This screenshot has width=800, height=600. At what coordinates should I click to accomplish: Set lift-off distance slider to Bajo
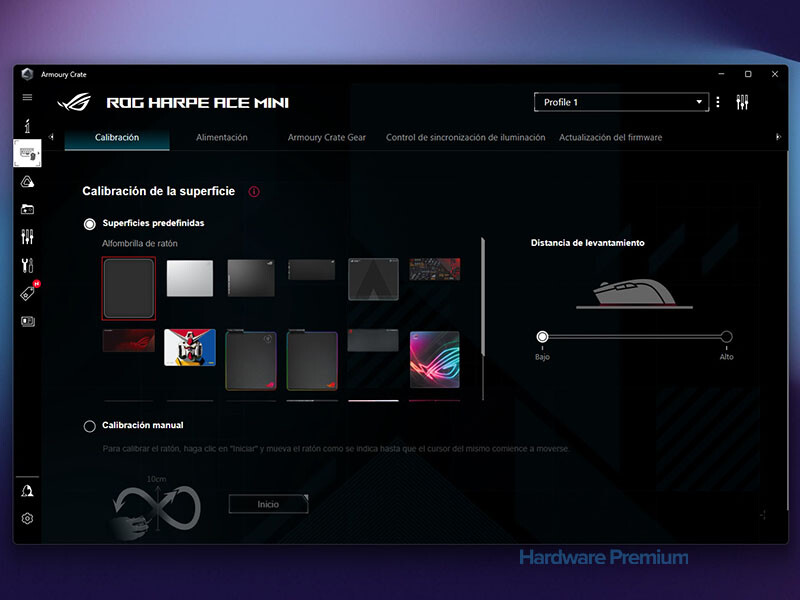point(542,337)
